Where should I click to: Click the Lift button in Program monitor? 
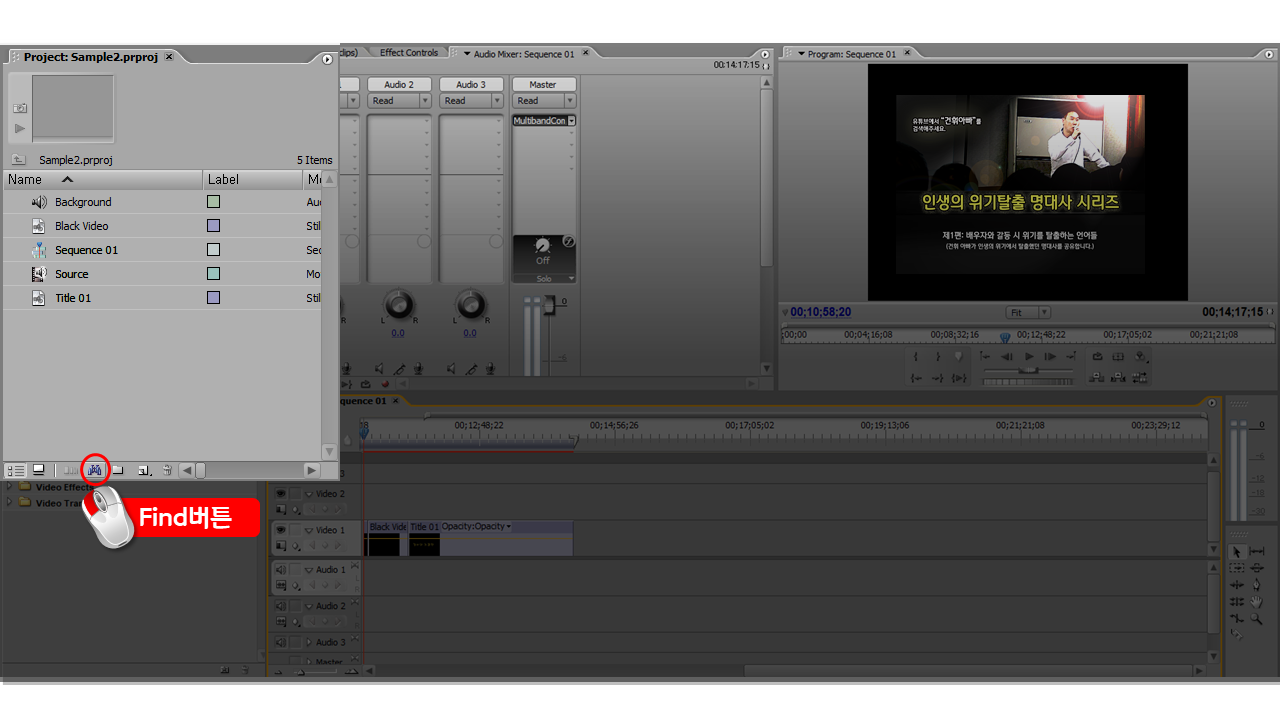pyautogui.click(x=1096, y=378)
